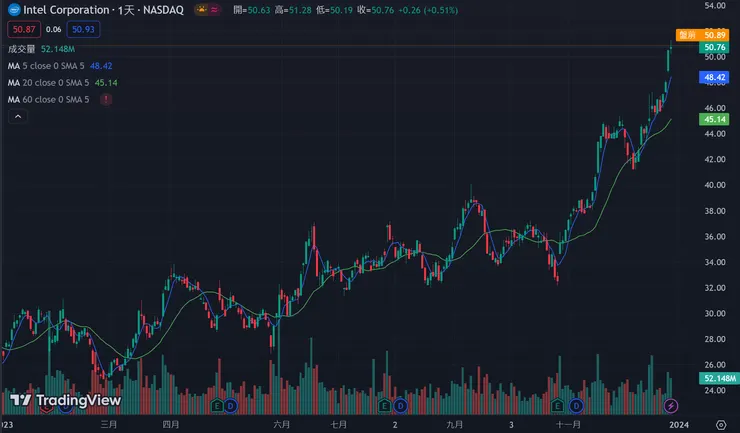
Task: Click the 收=50.76 close value
Action: click(x=376, y=10)
